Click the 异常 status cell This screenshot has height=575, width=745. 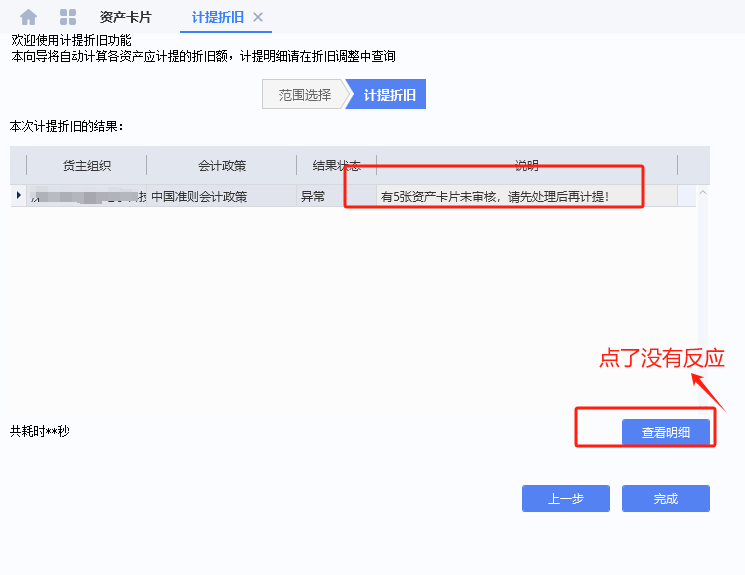coord(336,196)
